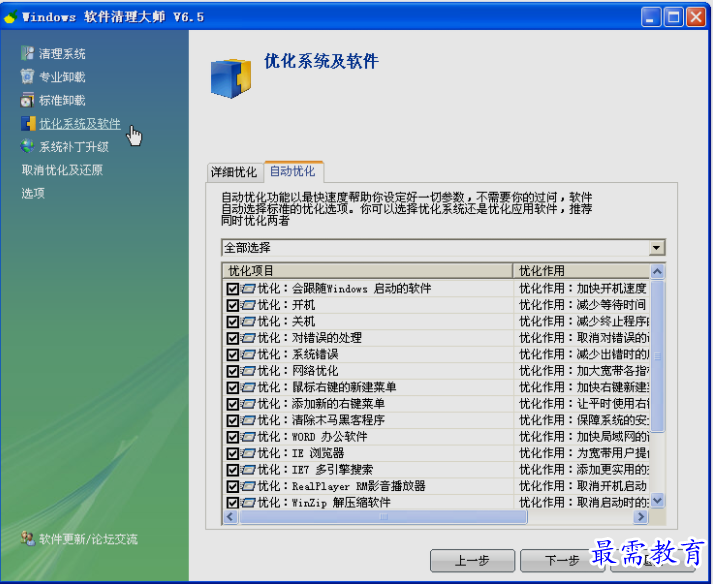713x584 pixels.
Task: Open 清理系统 in the sidebar
Action: click(62, 54)
